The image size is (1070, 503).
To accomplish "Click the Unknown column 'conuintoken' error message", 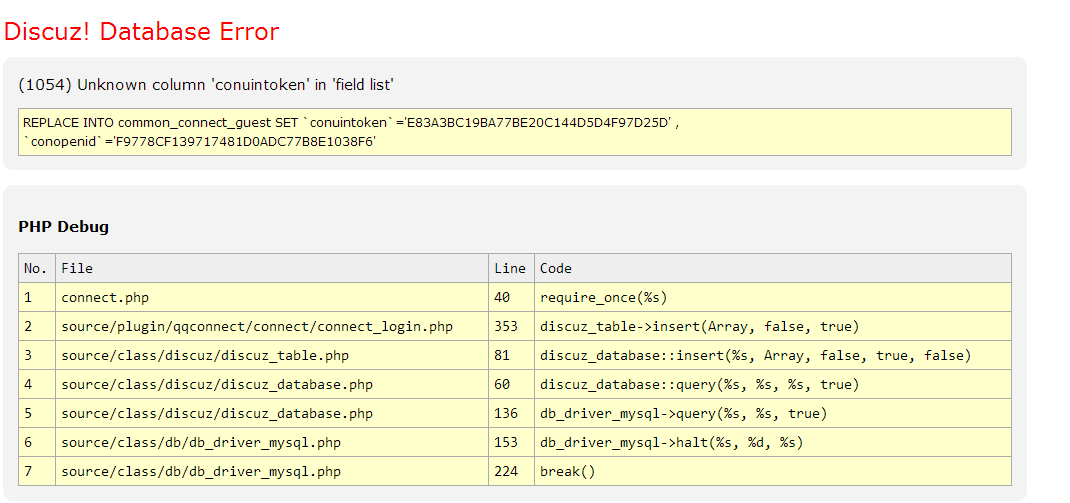I will coord(212,85).
